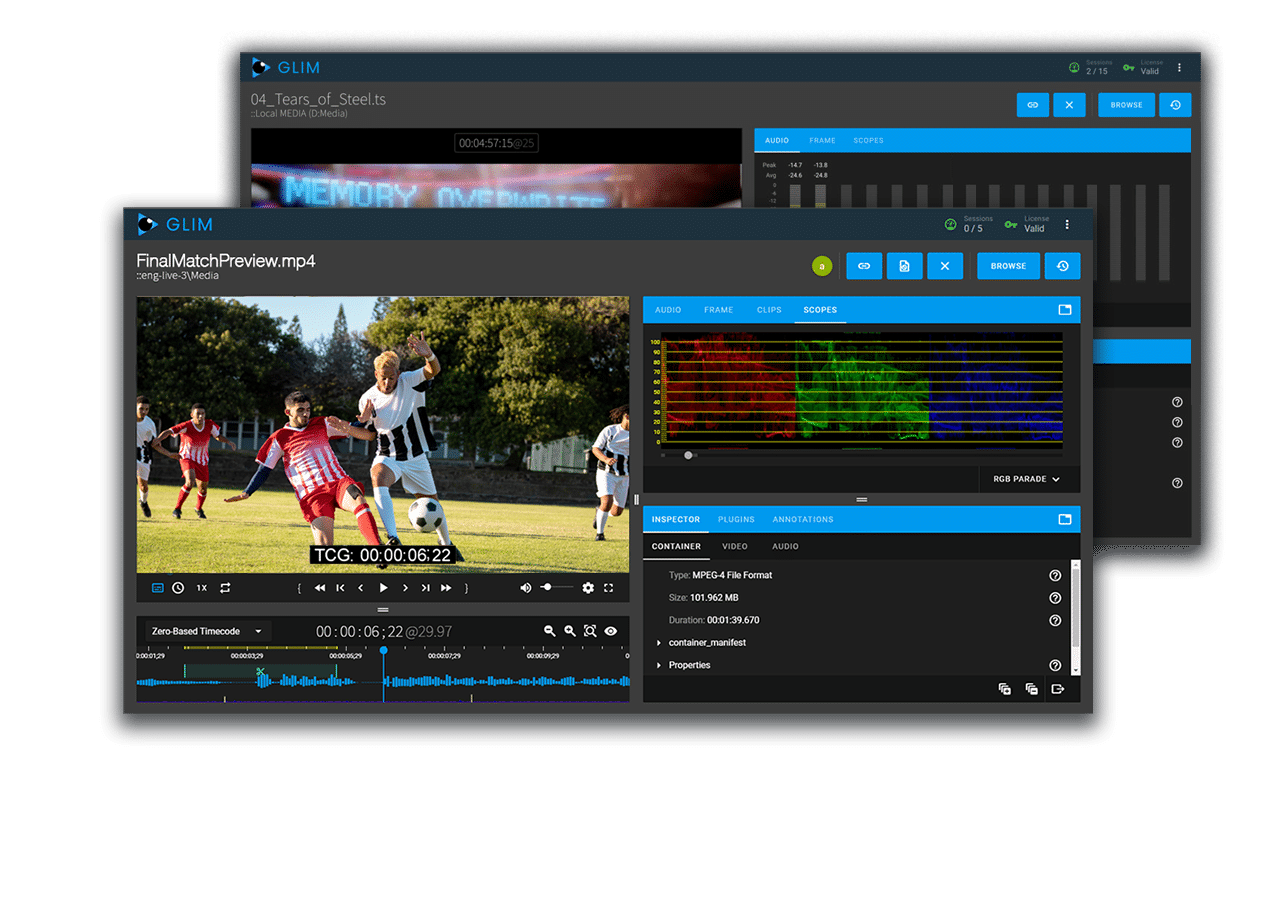Zoom out the timeline with minus magnifier
Viewport: 1273px width, 920px height.
tap(549, 631)
